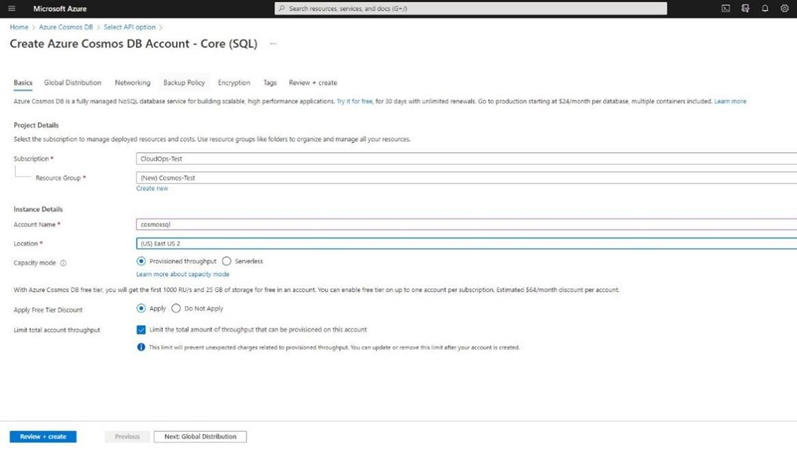Image resolution: width=797 pixels, height=452 pixels.
Task: Click the Create new resource group link
Action: [152, 188]
